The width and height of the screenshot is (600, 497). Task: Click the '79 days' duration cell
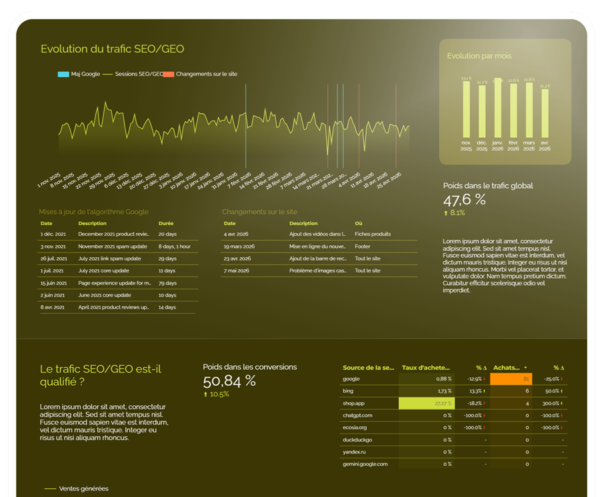(167, 283)
